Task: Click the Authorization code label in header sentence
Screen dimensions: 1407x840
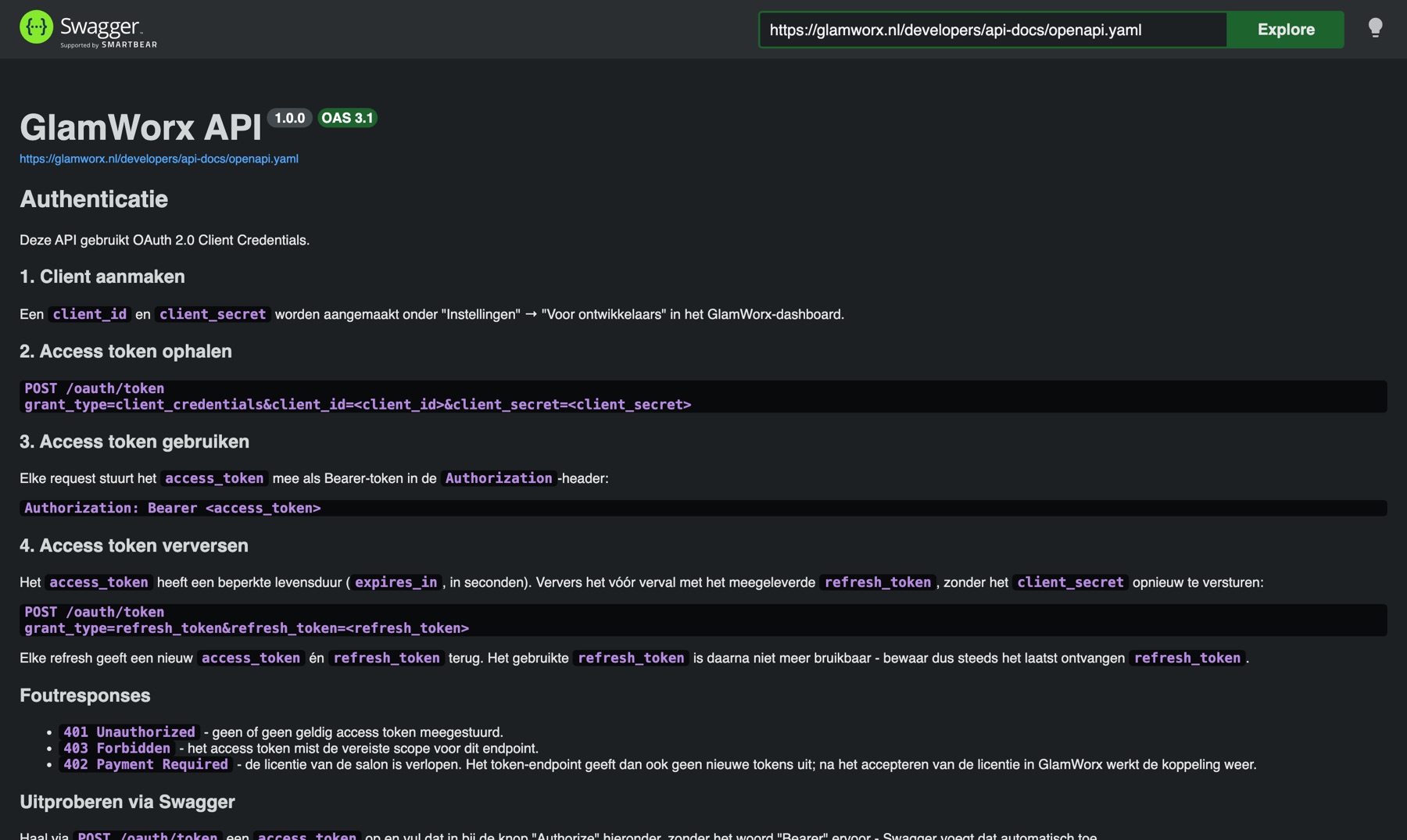Action: (x=499, y=478)
